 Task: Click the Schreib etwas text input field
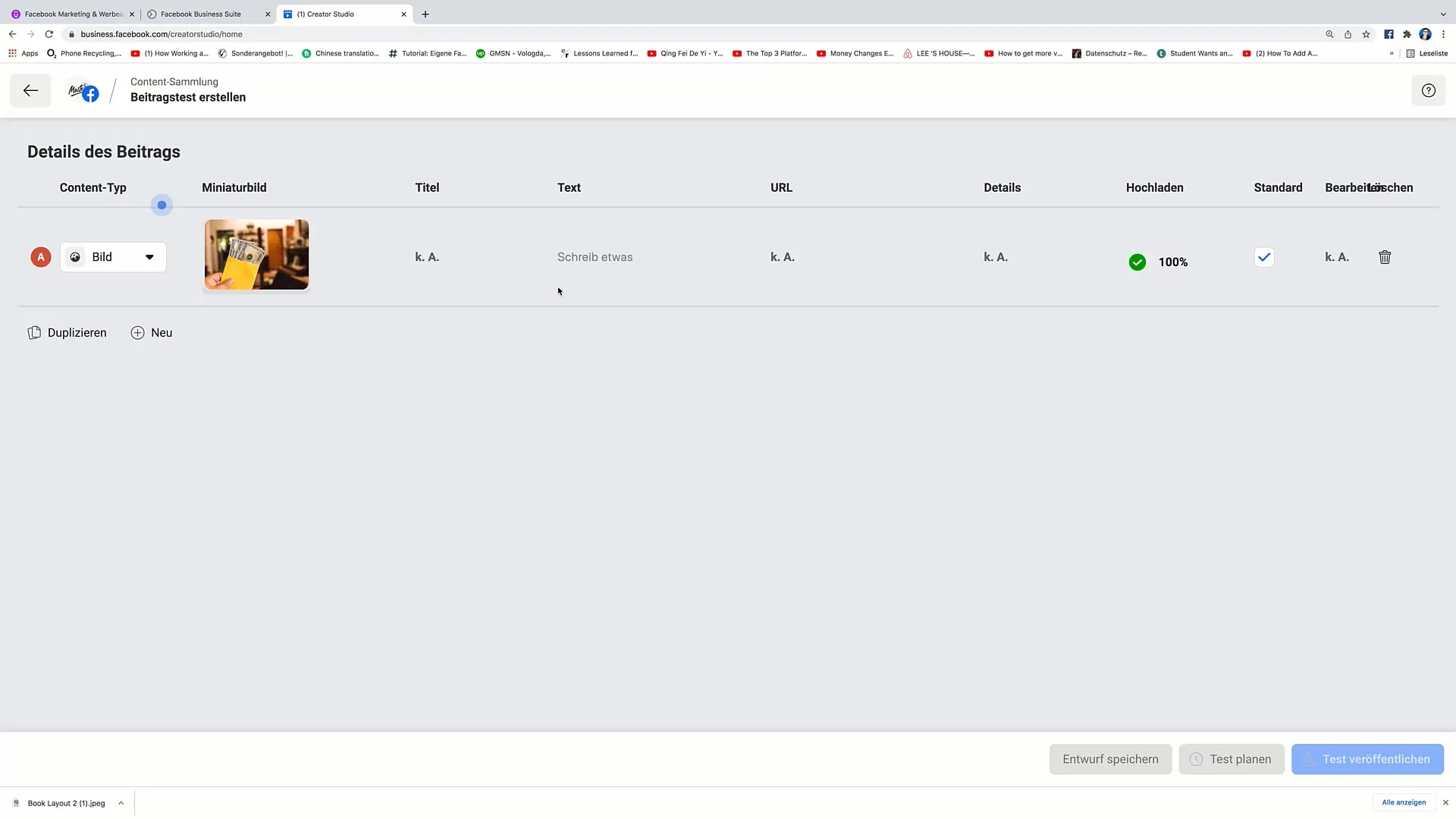pyautogui.click(x=595, y=256)
